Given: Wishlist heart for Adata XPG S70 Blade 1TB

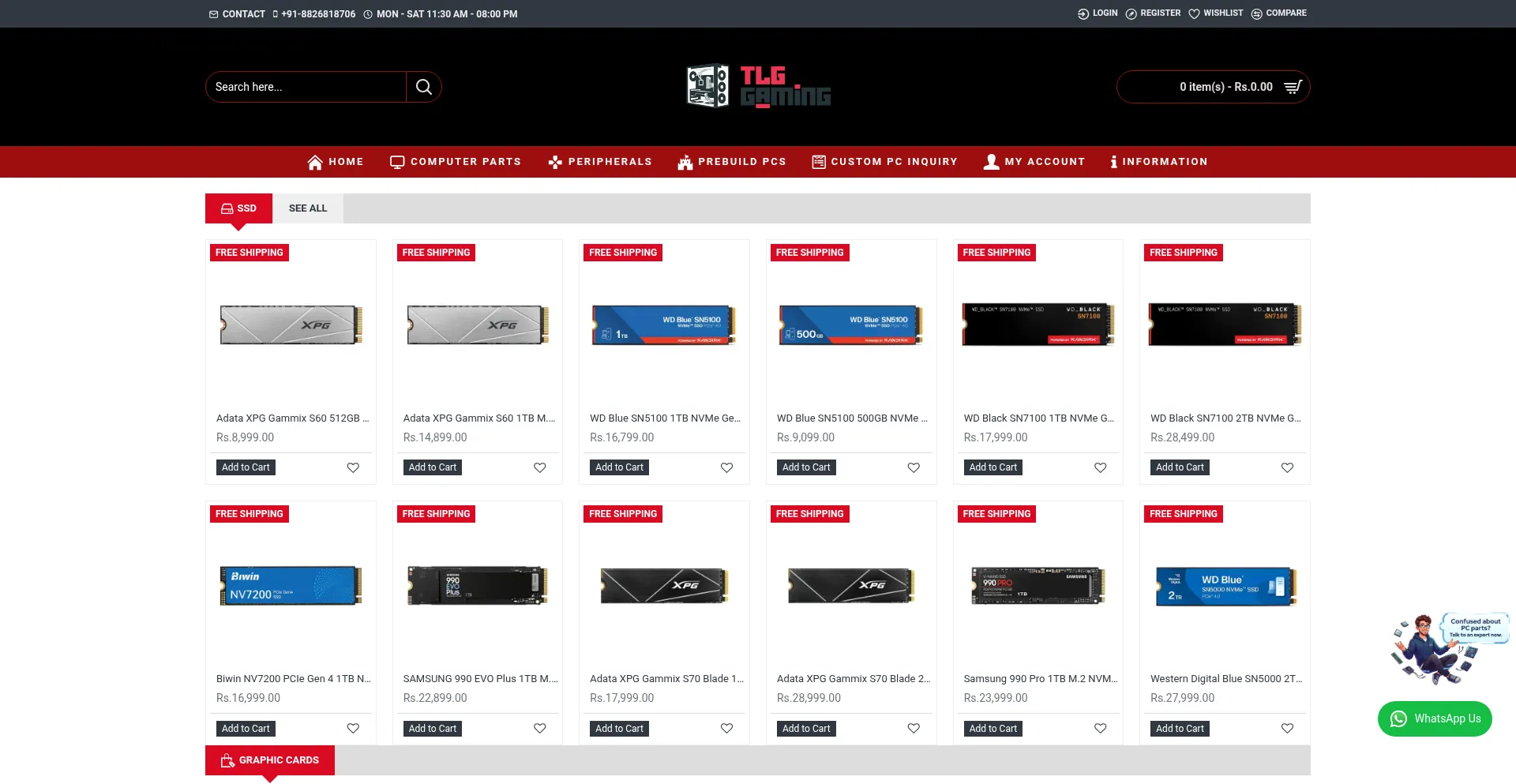Looking at the screenshot, I should tap(727, 728).
